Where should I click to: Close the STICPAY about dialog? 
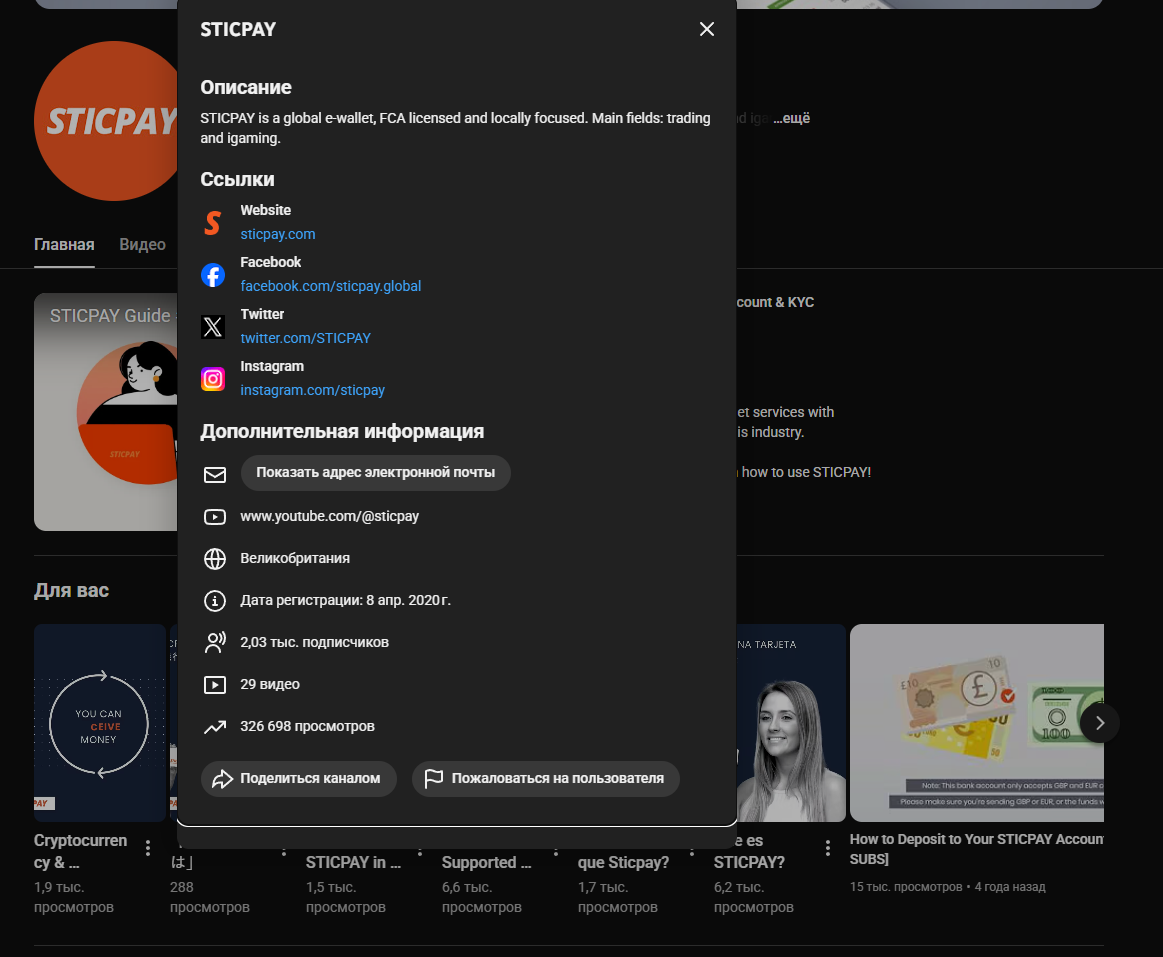[x=707, y=29]
